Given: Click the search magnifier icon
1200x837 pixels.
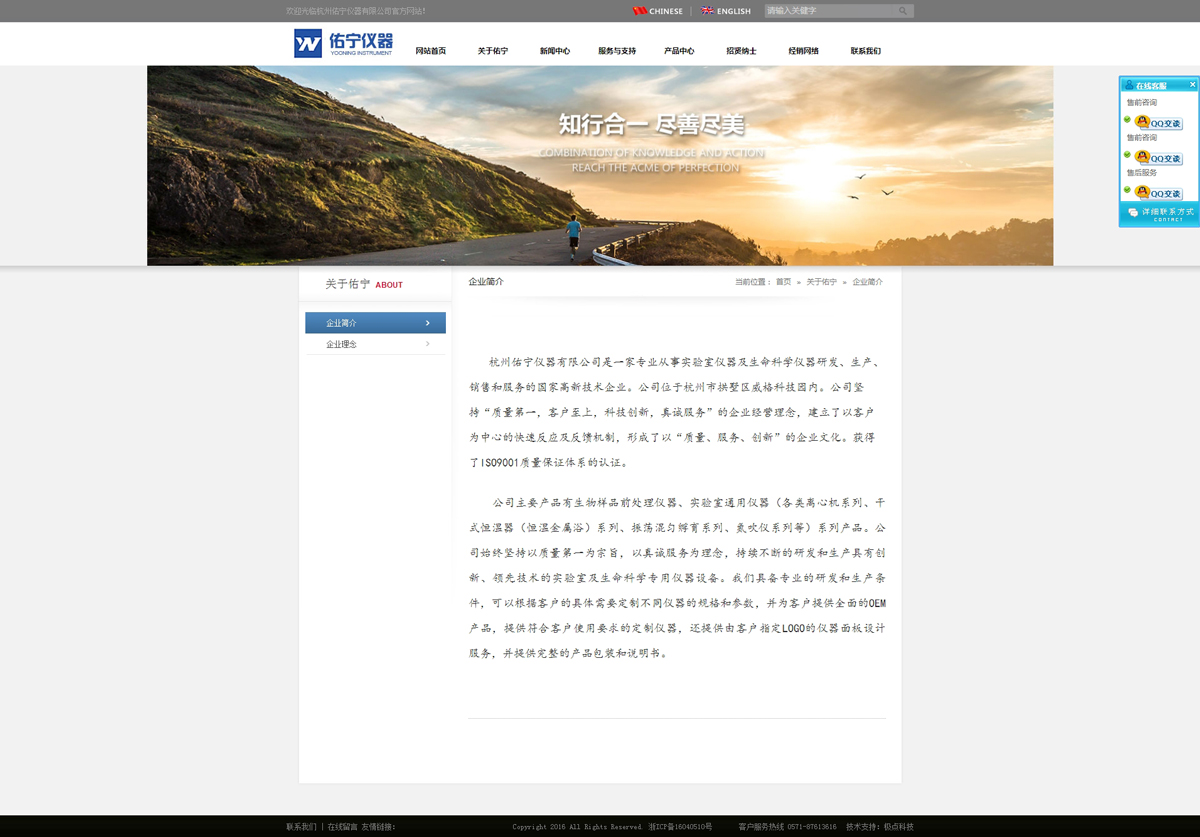Looking at the screenshot, I should 902,11.
